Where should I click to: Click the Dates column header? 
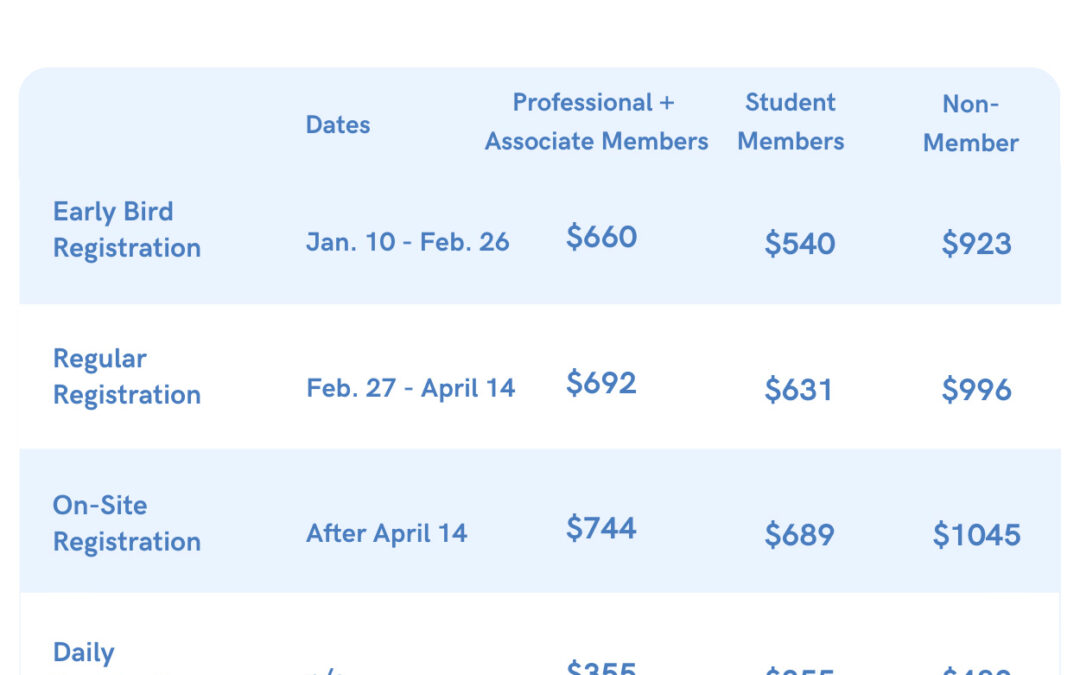click(338, 125)
